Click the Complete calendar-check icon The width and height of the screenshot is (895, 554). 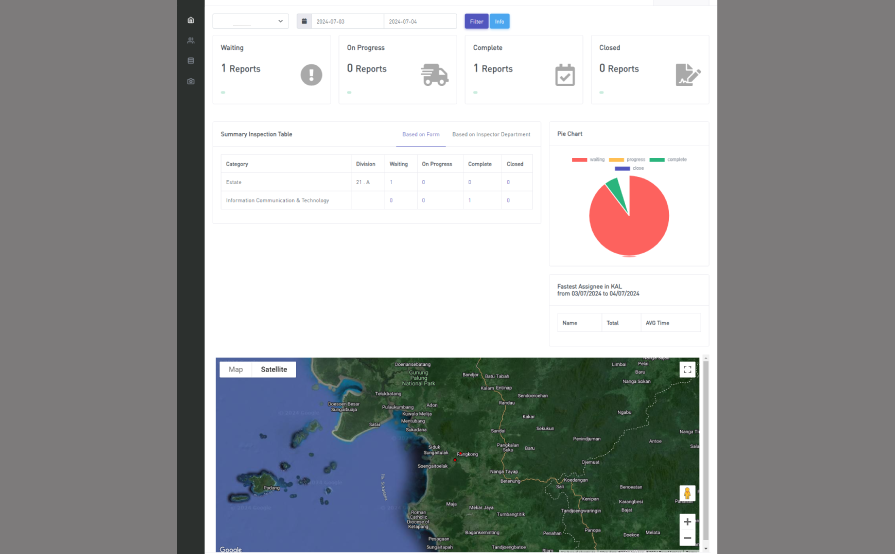tap(565, 75)
